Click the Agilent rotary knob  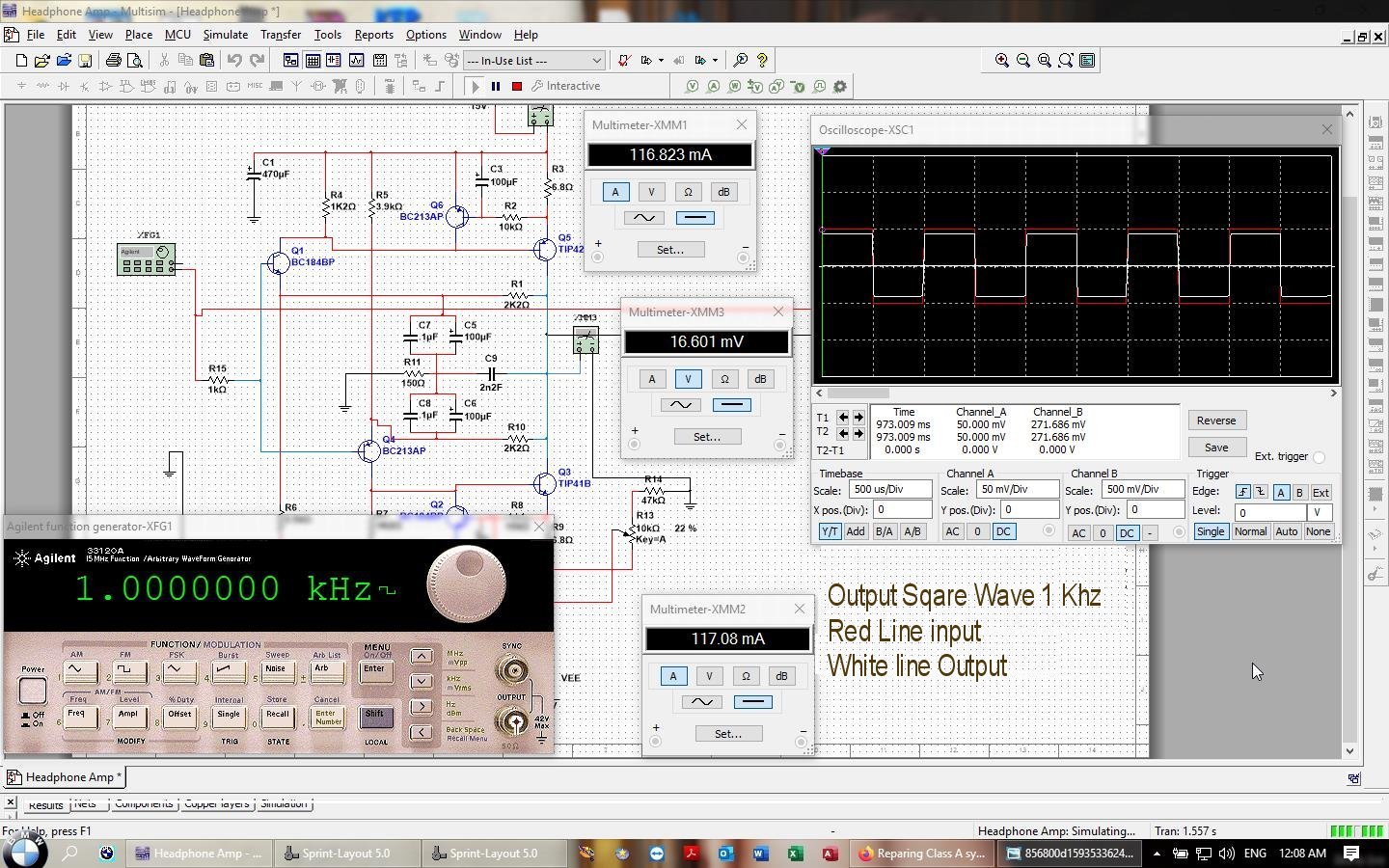466,584
